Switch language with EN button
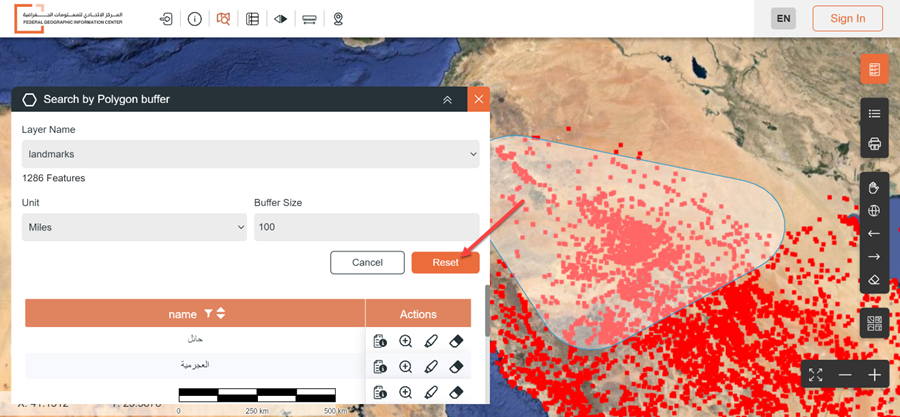This screenshot has width=900, height=417. click(x=783, y=18)
